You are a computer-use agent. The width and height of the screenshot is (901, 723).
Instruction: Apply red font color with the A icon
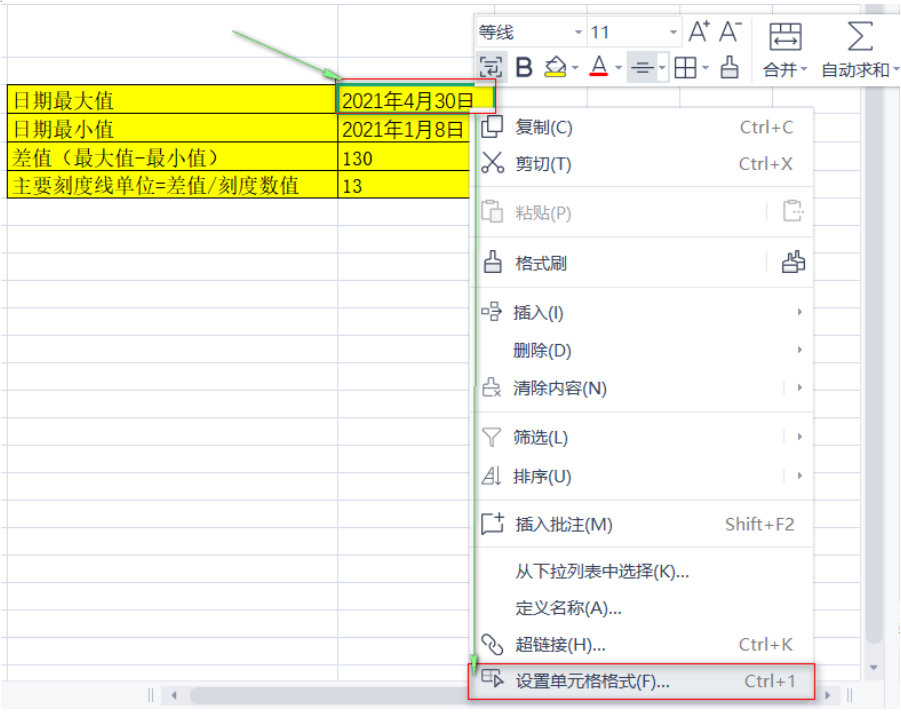(x=599, y=68)
